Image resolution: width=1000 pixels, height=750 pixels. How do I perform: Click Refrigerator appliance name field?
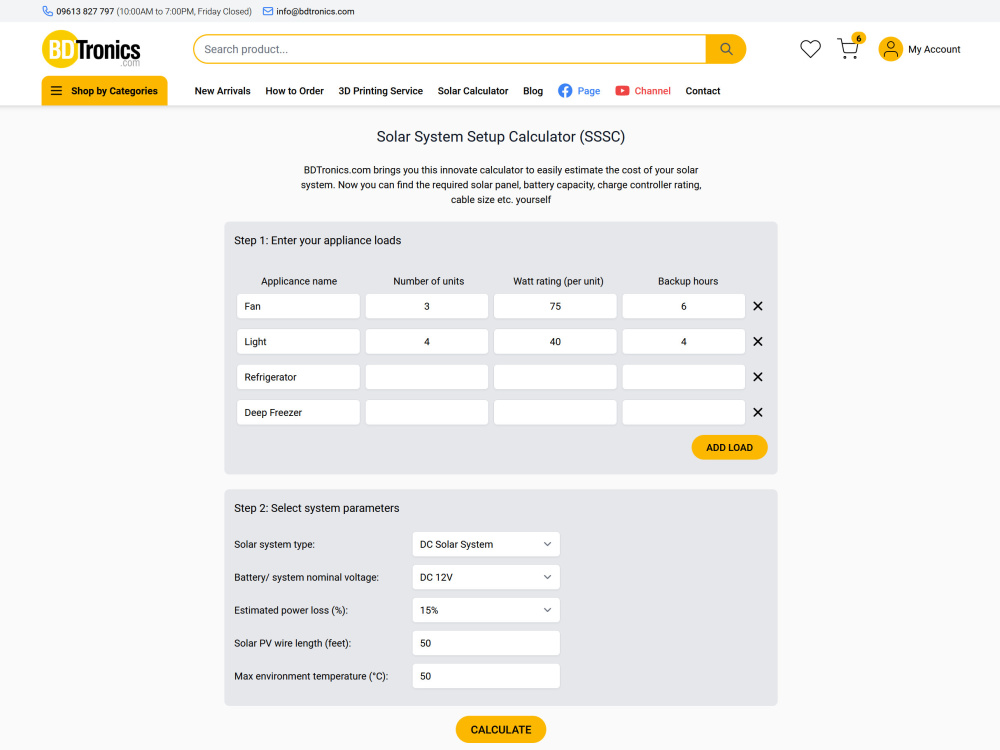point(298,377)
